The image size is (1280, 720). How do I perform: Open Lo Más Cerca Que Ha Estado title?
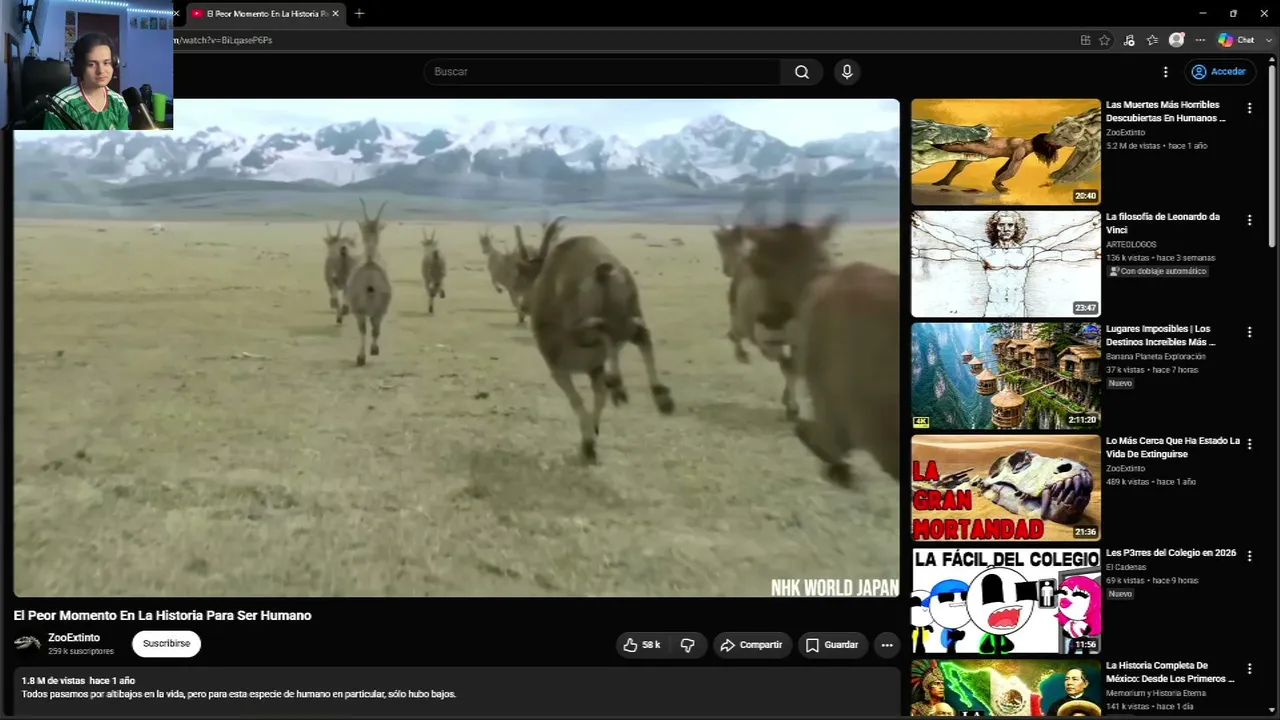(x=1173, y=447)
